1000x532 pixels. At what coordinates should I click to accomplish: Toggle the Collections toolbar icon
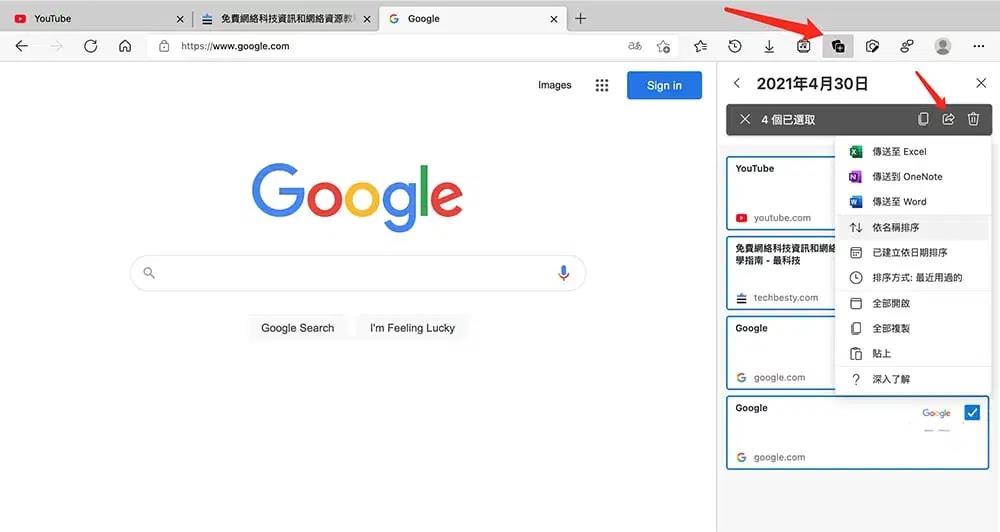(838, 46)
